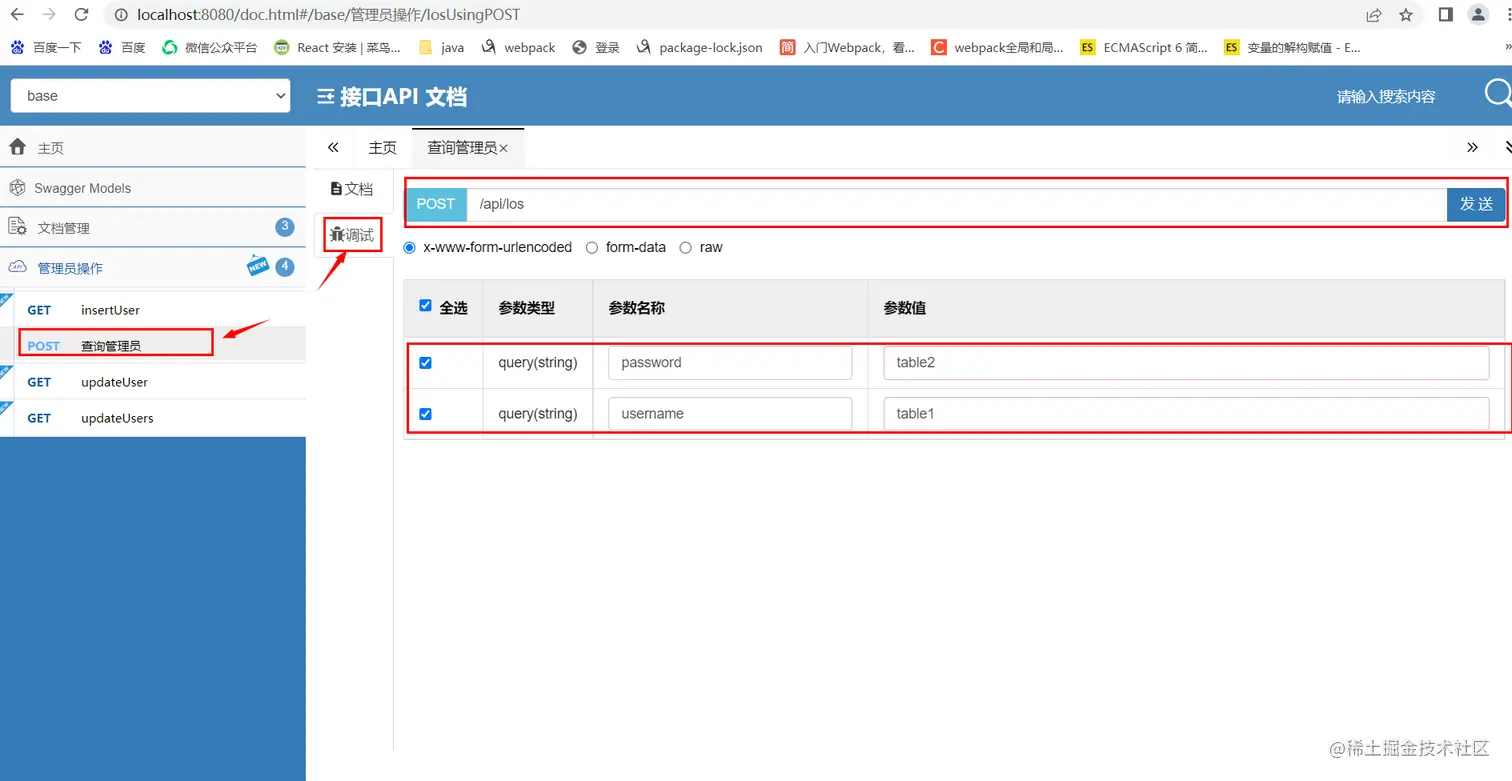Click query(string) in the password row
This screenshot has height=781, width=1512.
[538, 363]
